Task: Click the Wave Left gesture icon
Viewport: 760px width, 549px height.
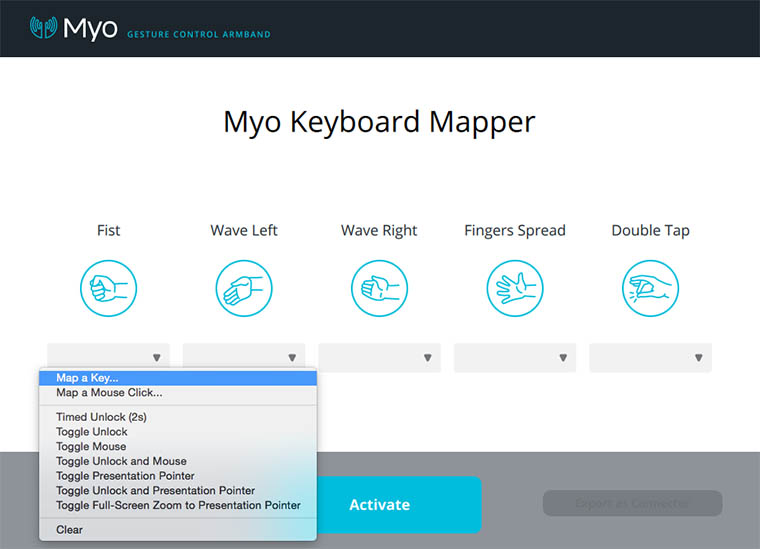Action: click(x=244, y=288)
